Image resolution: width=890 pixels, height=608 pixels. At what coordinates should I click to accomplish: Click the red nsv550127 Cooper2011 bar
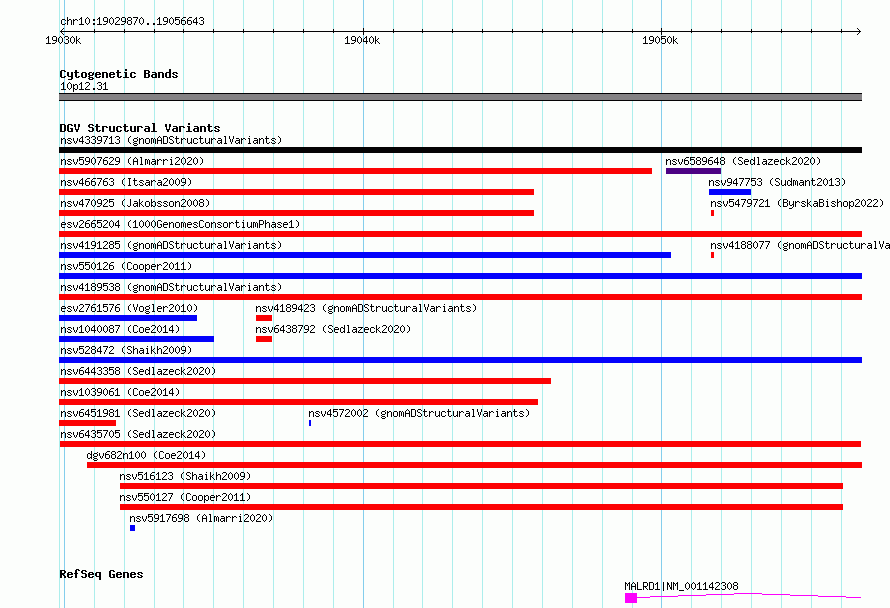tap(481, 507)
